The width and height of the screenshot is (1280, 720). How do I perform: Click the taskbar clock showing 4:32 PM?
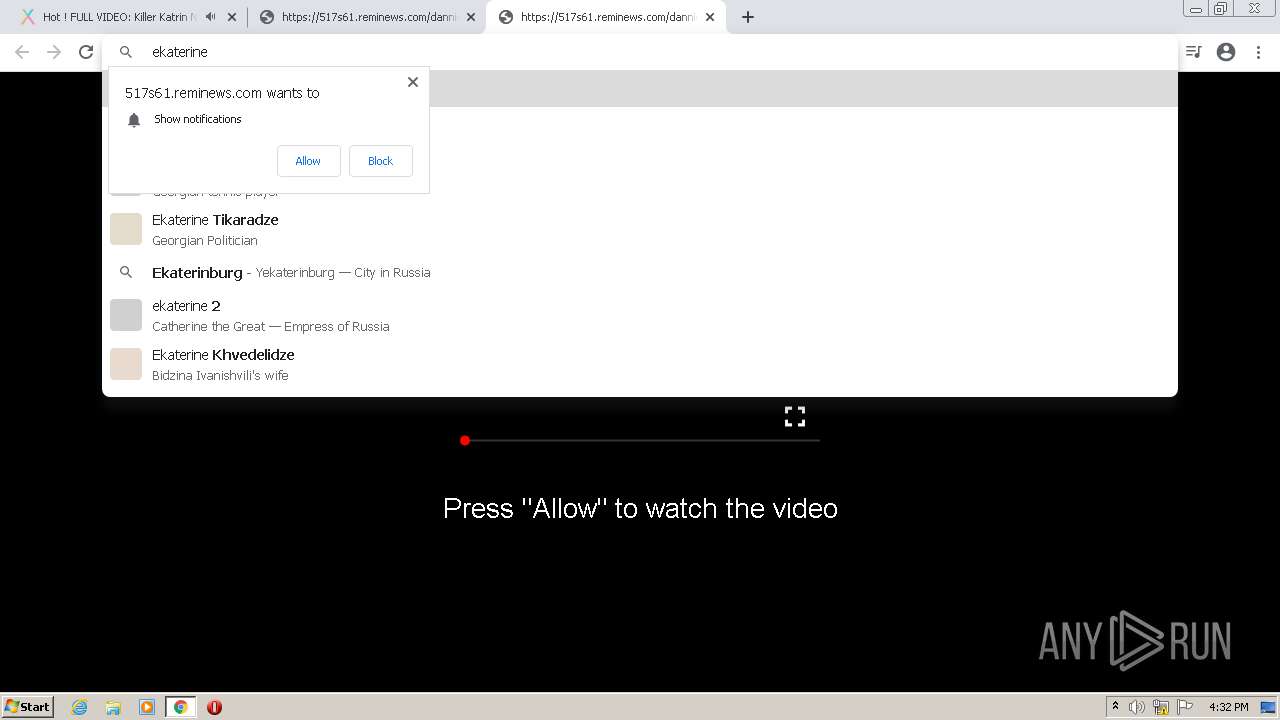click(x=1228, y=707)
